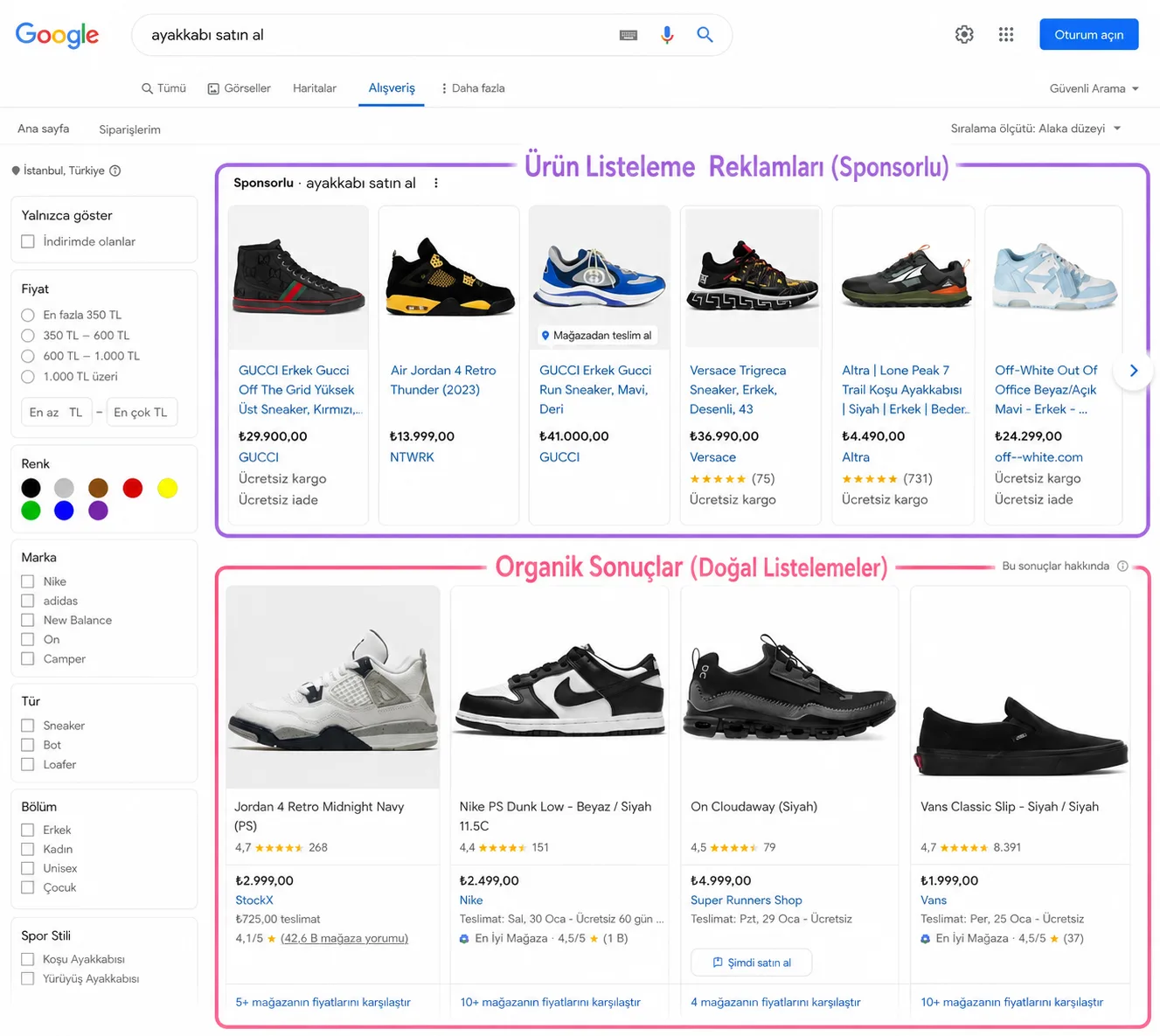Check the Koşu Ayakkabısı checkbox
Screen dimensions: 1160x1036
tap(28, 959)
